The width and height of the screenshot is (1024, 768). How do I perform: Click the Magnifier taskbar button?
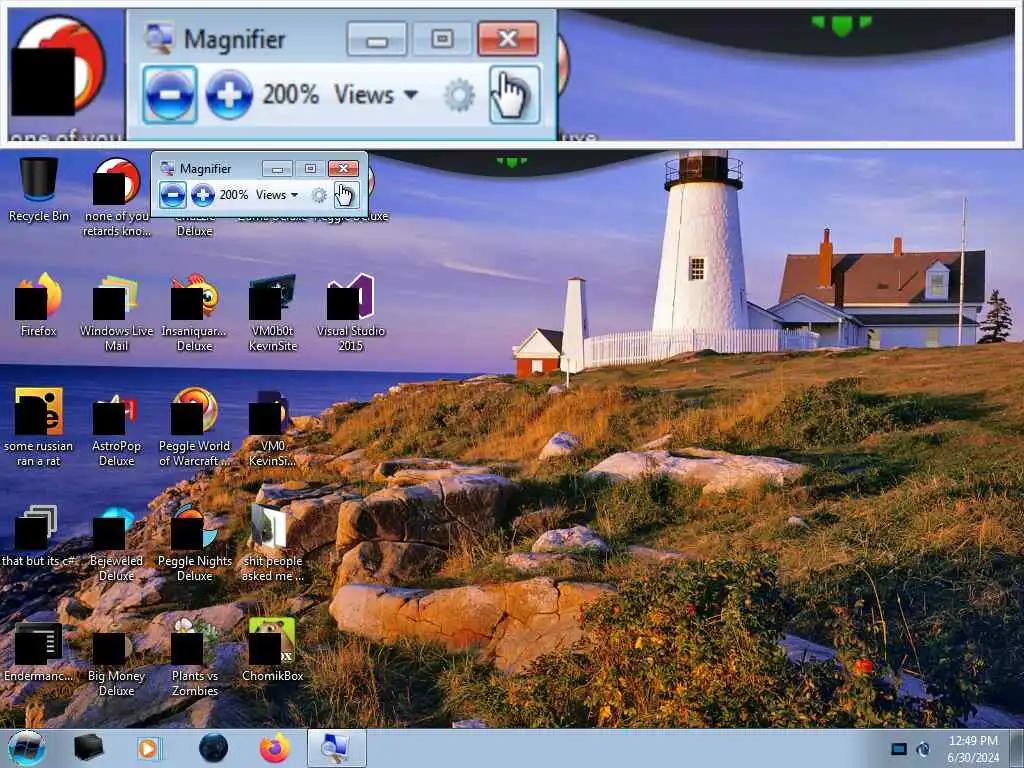coord(336,748)
